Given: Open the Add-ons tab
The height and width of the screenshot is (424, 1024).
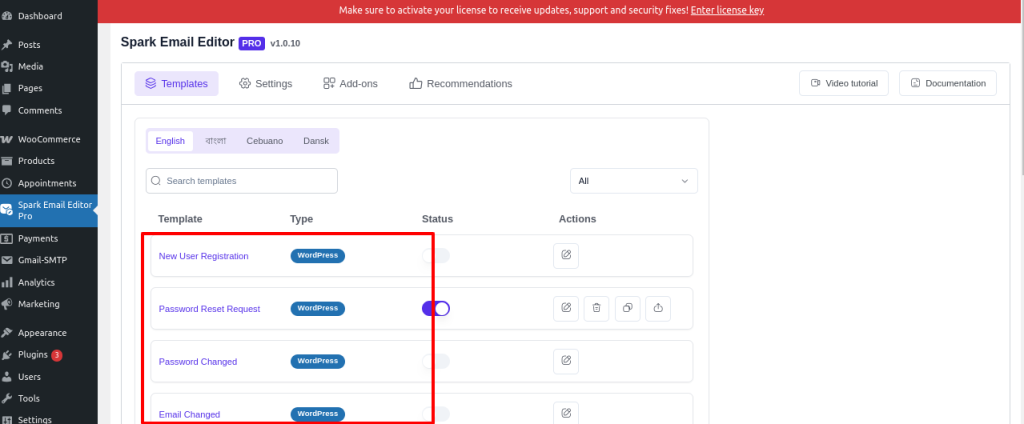Looking at the screenshot, I should point(350,84).
